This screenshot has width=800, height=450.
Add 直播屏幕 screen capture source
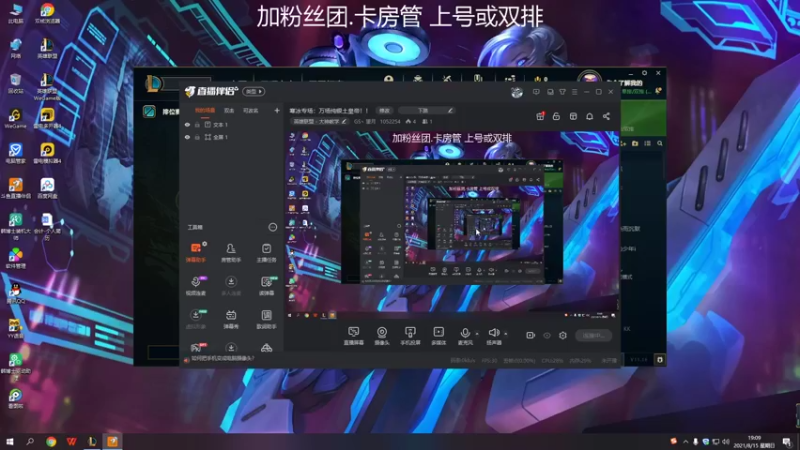coord(353,336)
